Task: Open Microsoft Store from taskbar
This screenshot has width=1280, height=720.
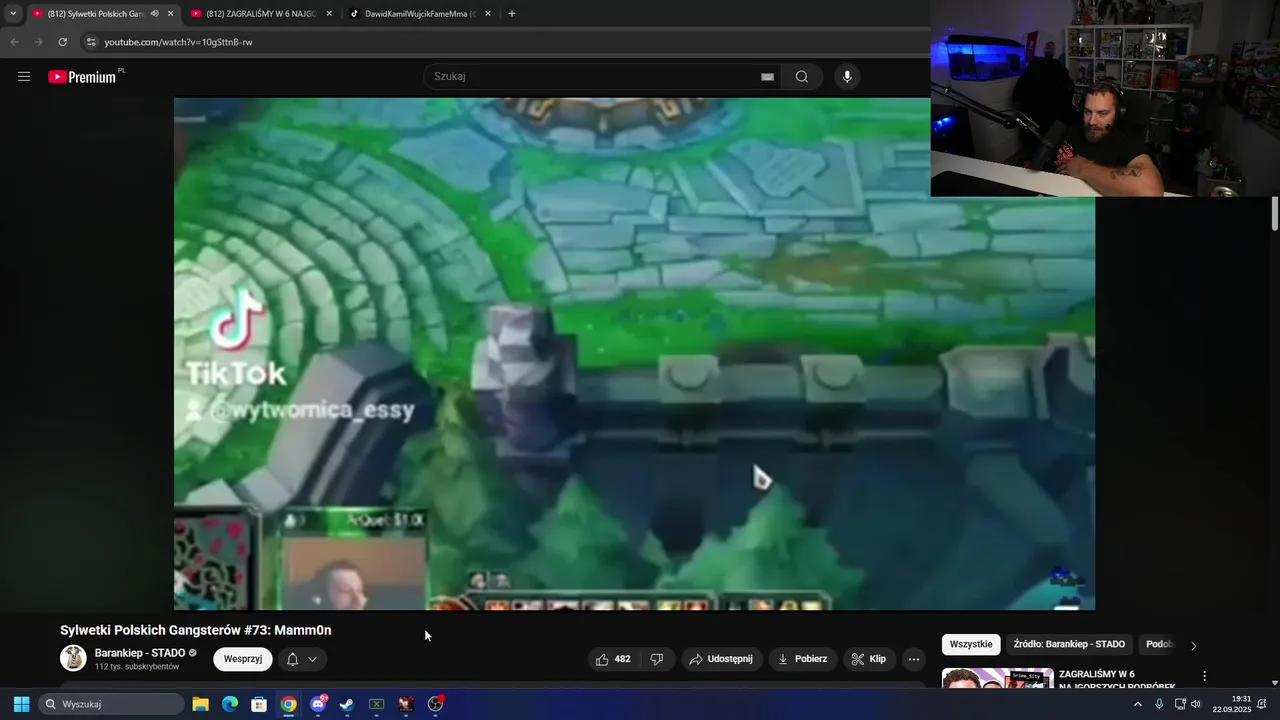Action: click(x=259, y=704)
